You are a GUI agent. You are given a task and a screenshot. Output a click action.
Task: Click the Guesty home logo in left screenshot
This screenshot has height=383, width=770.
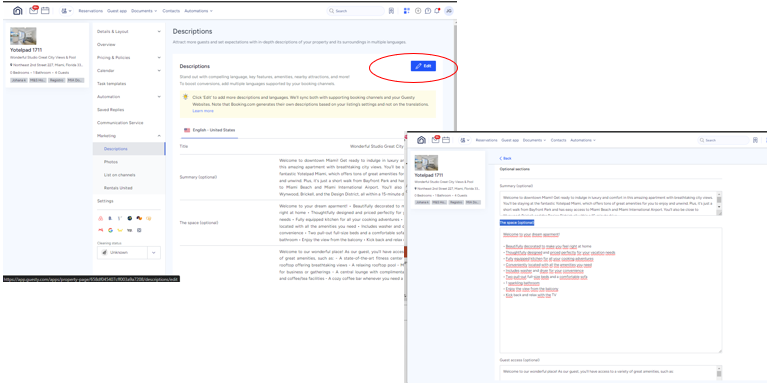tap(18, 11)
